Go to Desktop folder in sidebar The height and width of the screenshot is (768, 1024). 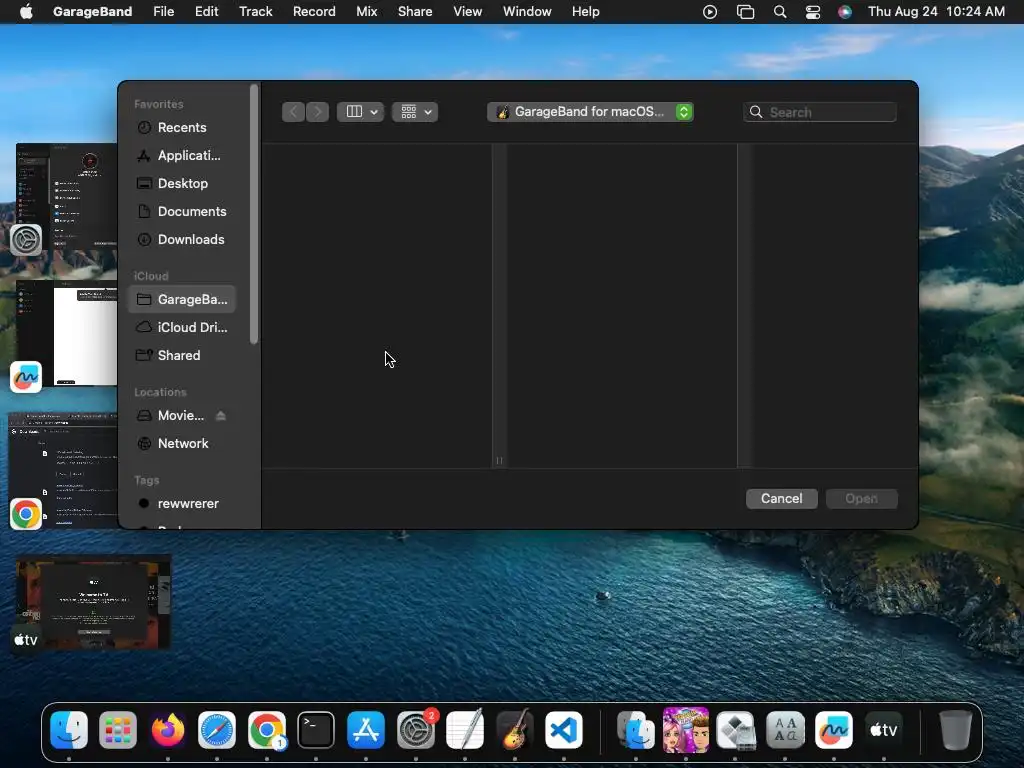(x=182, y=184)
